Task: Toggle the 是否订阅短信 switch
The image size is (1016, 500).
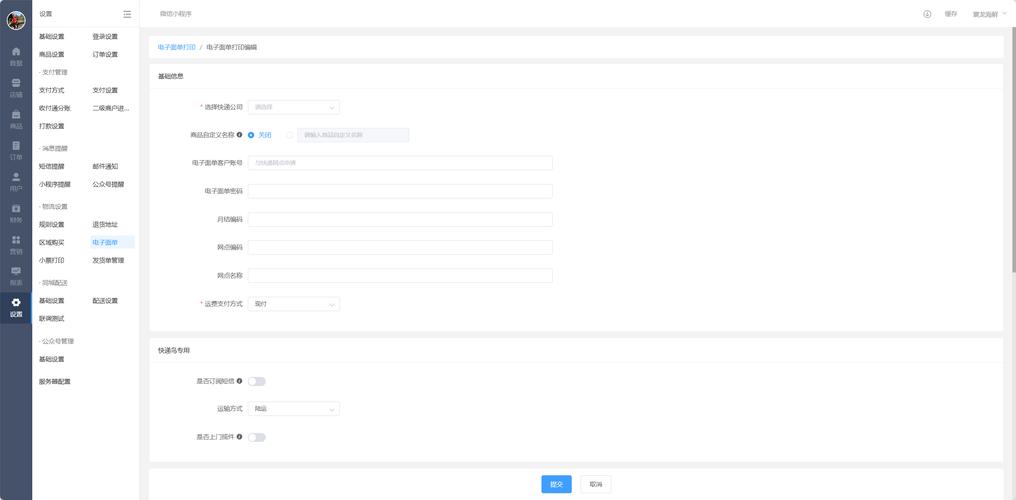Action: coord(257,381)
